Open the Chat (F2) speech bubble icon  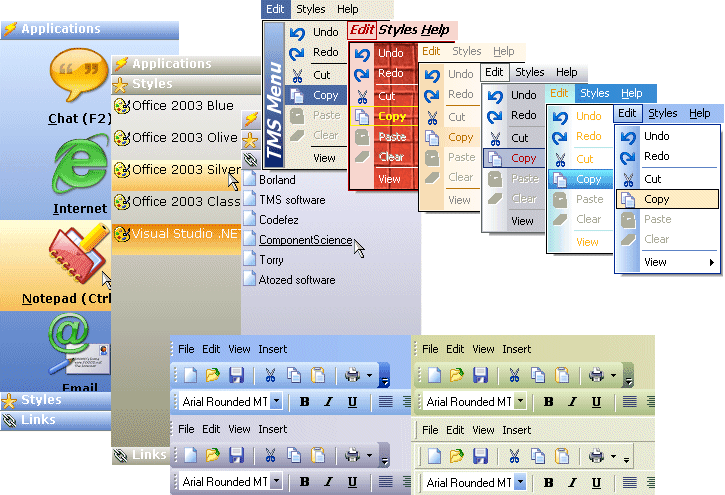coord(79,75)
